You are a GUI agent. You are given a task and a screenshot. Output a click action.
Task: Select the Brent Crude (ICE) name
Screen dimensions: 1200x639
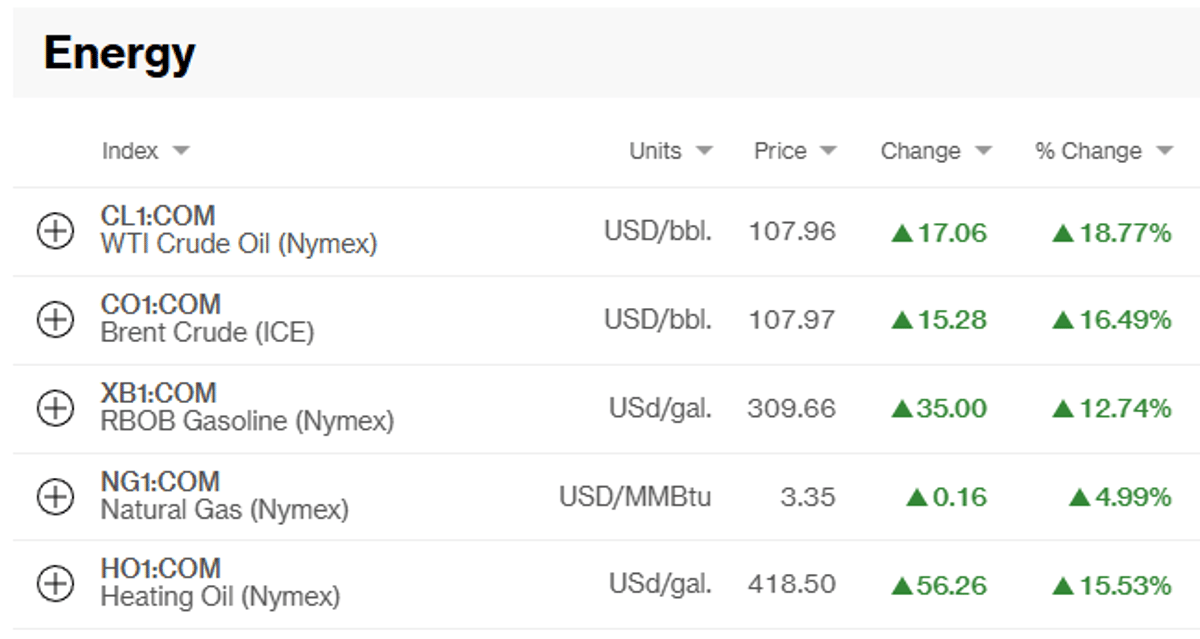click(x=207, y=332)
